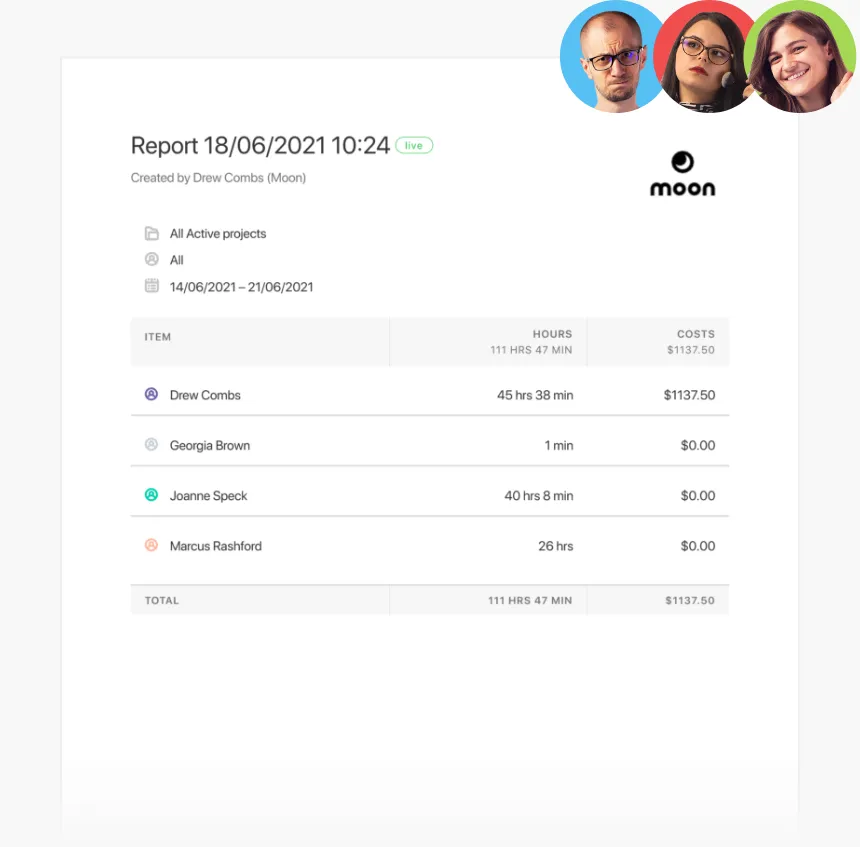Image resolution: width=860 pixels, height=848 pixels.
Task: Click the calendar icon next to date range
Action: point(151,286)
